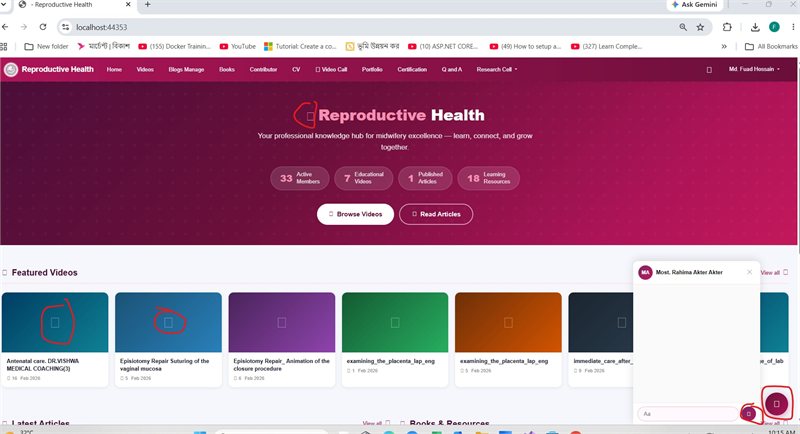This screenshot has height=434, width=800.
Task: Open the browser downloads icon
Action: pos(755,27)
